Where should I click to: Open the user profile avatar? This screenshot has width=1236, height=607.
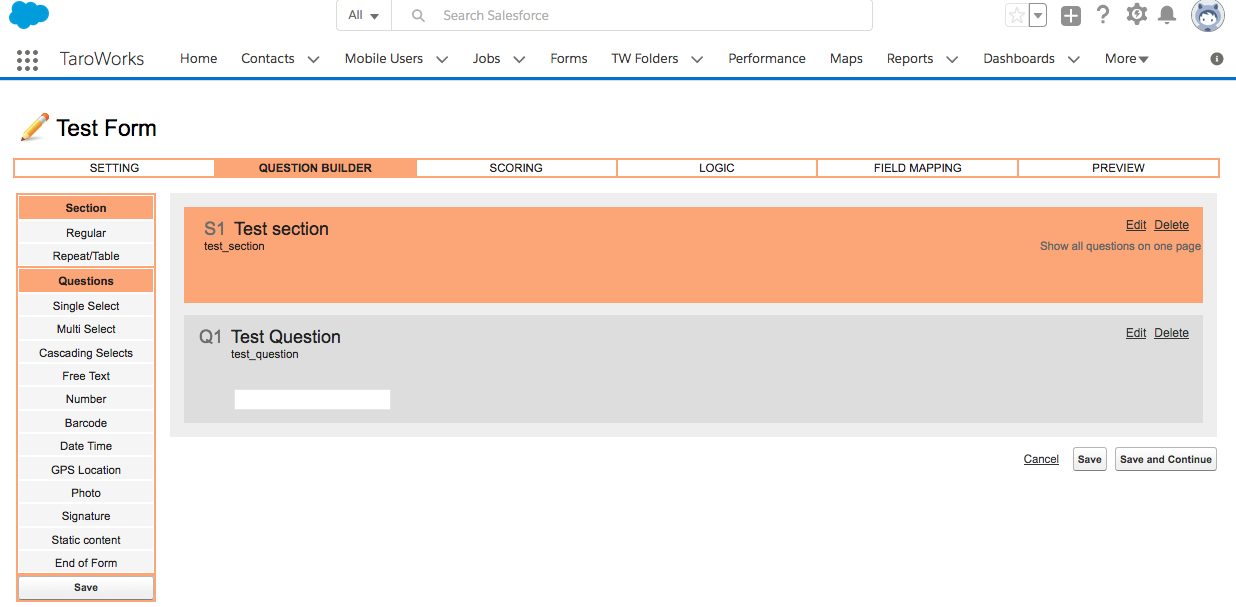click(1208, 15)
